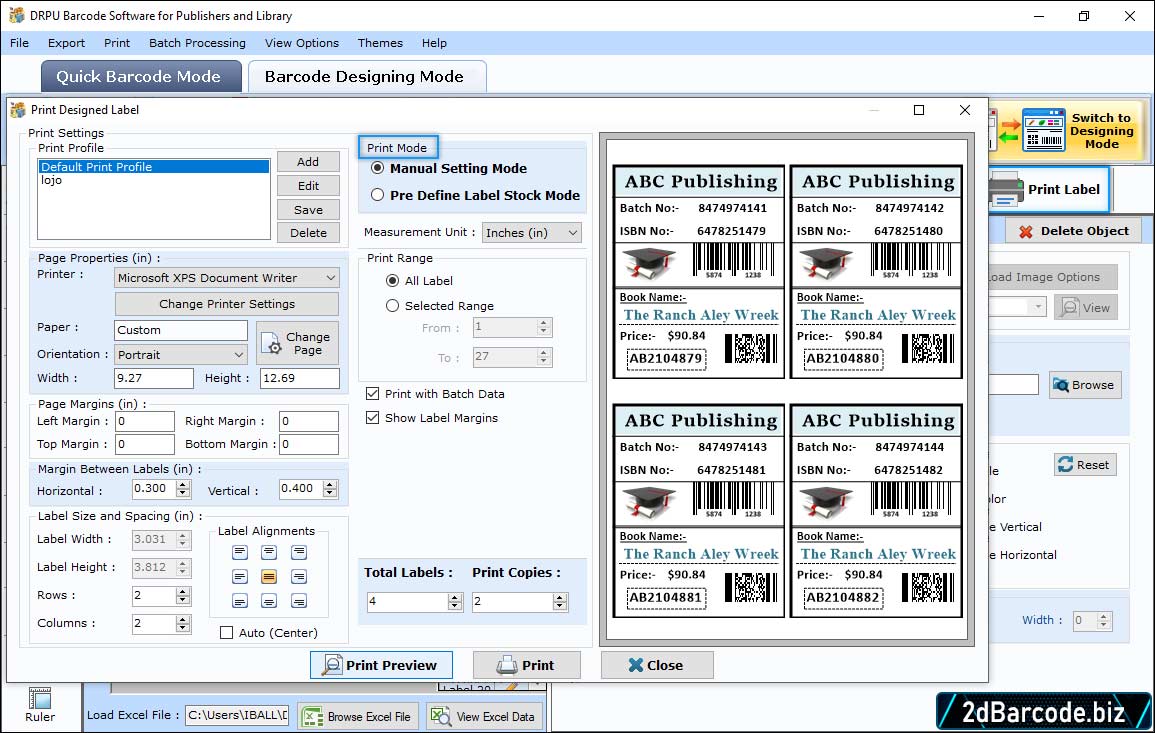Select middle-left label alignment icon
Viewport: 1155px width, 733px height.
240,576
